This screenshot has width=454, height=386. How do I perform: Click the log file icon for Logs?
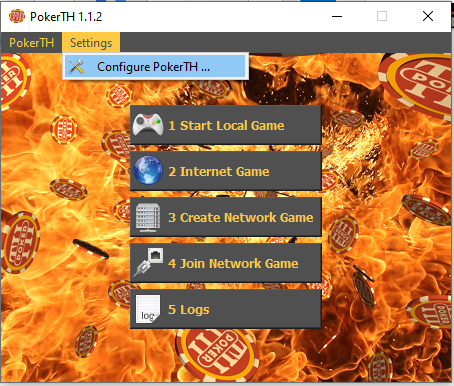(x=148, y=309)
